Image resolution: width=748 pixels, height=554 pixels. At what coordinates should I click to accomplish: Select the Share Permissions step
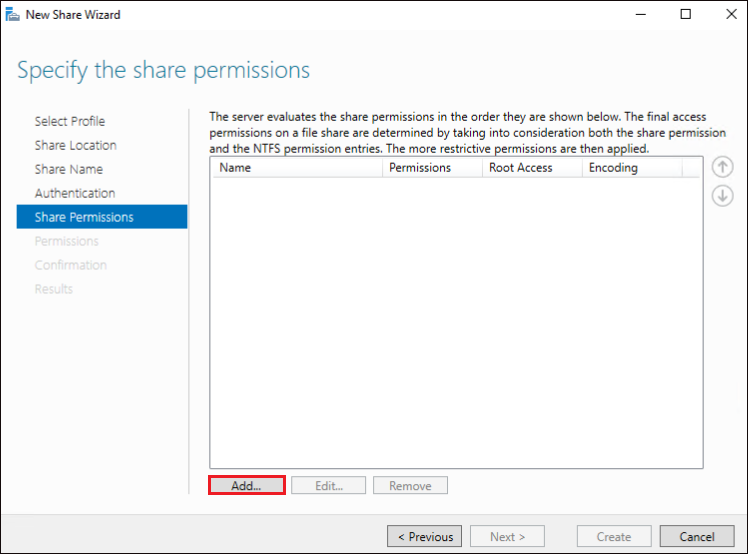(x=102, y=217)
